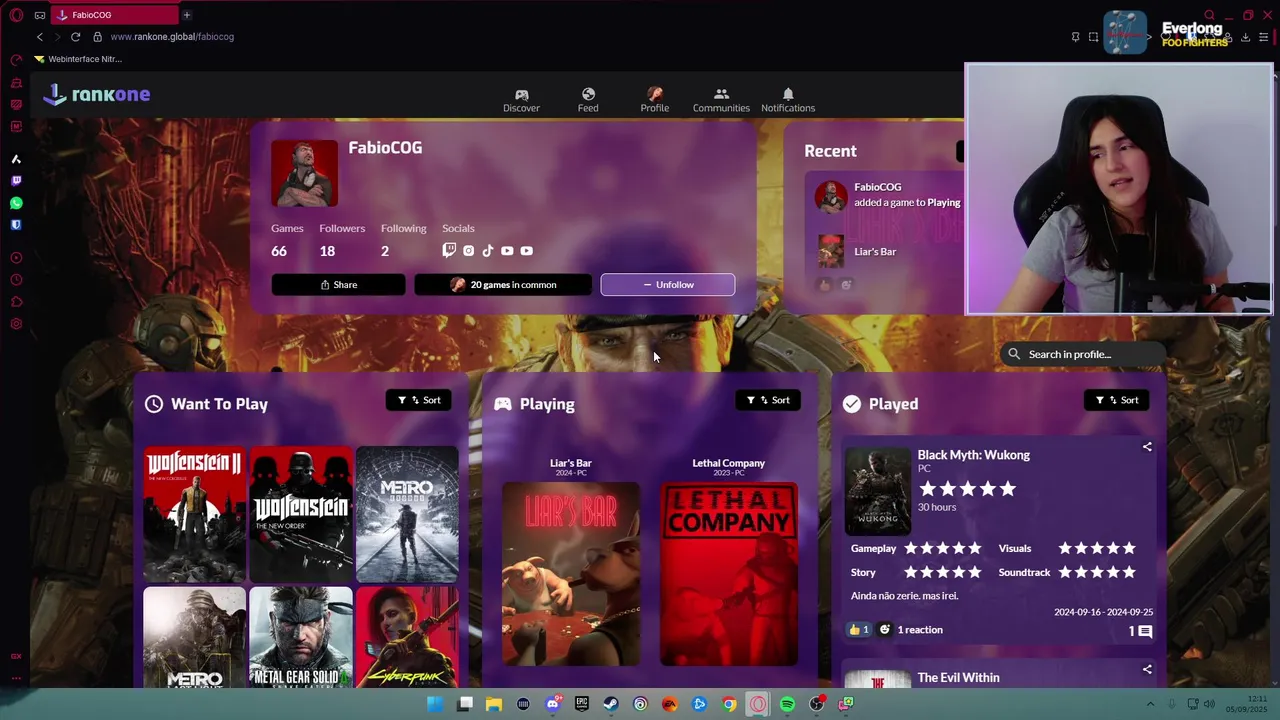
Task: View the 20 games in common
Action: click(x=503, y=285)
